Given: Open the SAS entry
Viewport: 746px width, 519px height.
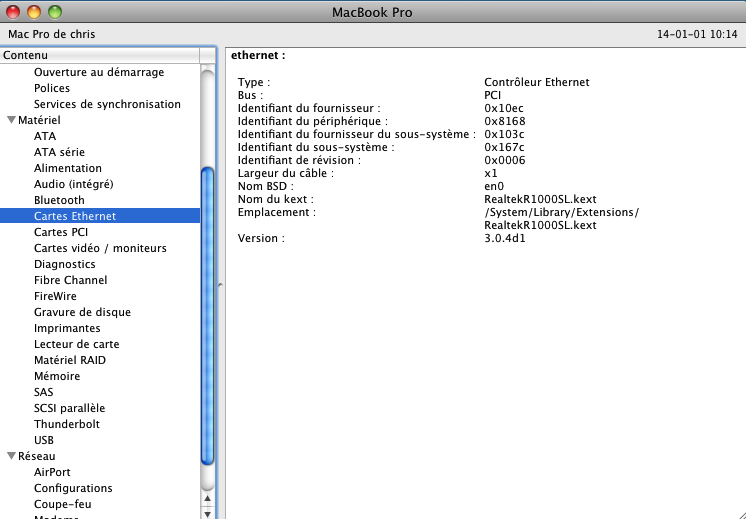Looking at the screenshot, I should point(44,392).
